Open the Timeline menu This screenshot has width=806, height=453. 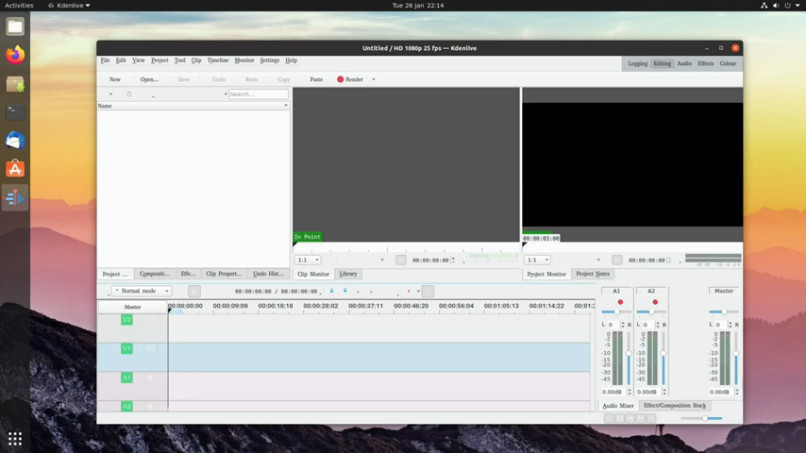(x=217, y=60)
